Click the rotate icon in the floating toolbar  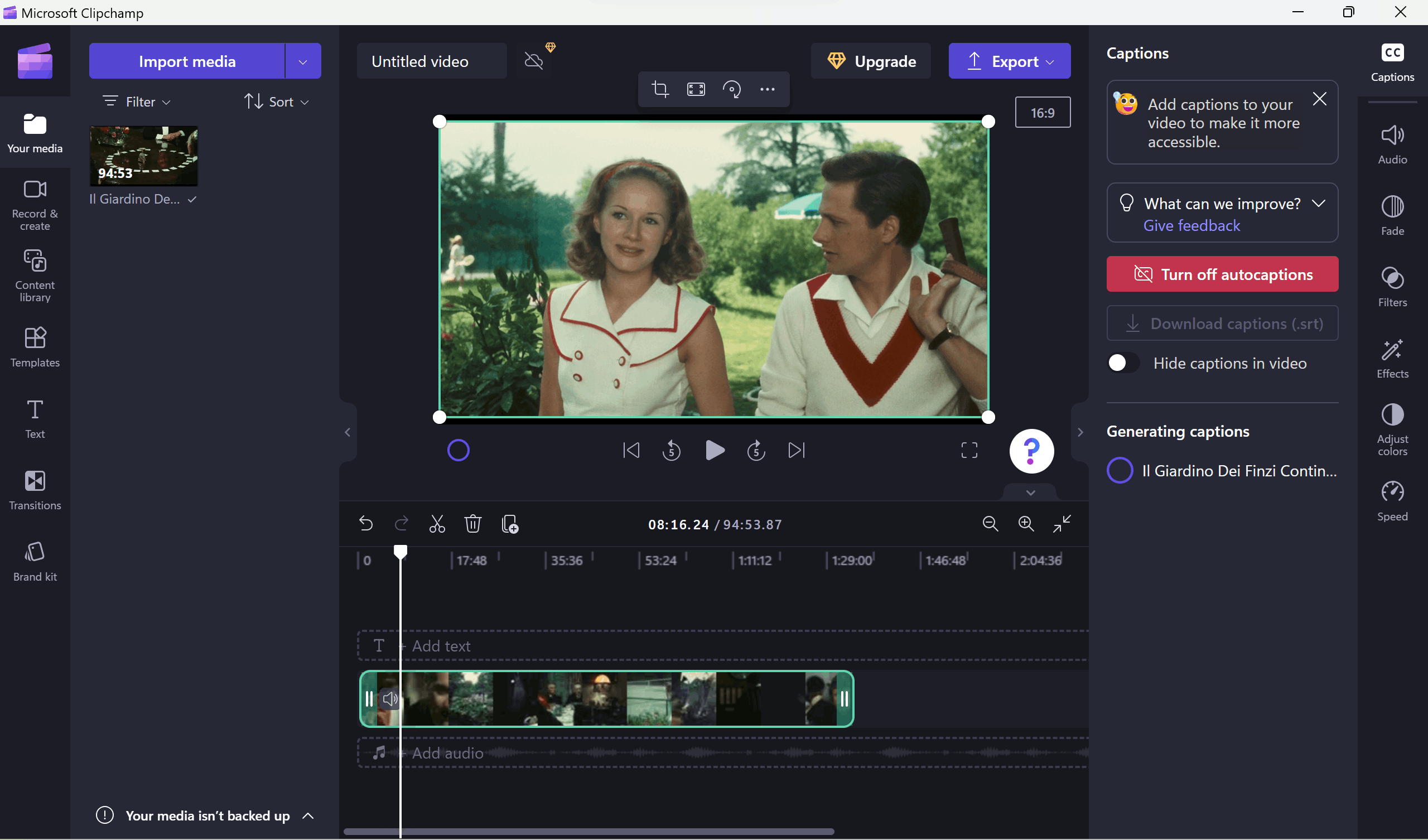coord(731,89)
